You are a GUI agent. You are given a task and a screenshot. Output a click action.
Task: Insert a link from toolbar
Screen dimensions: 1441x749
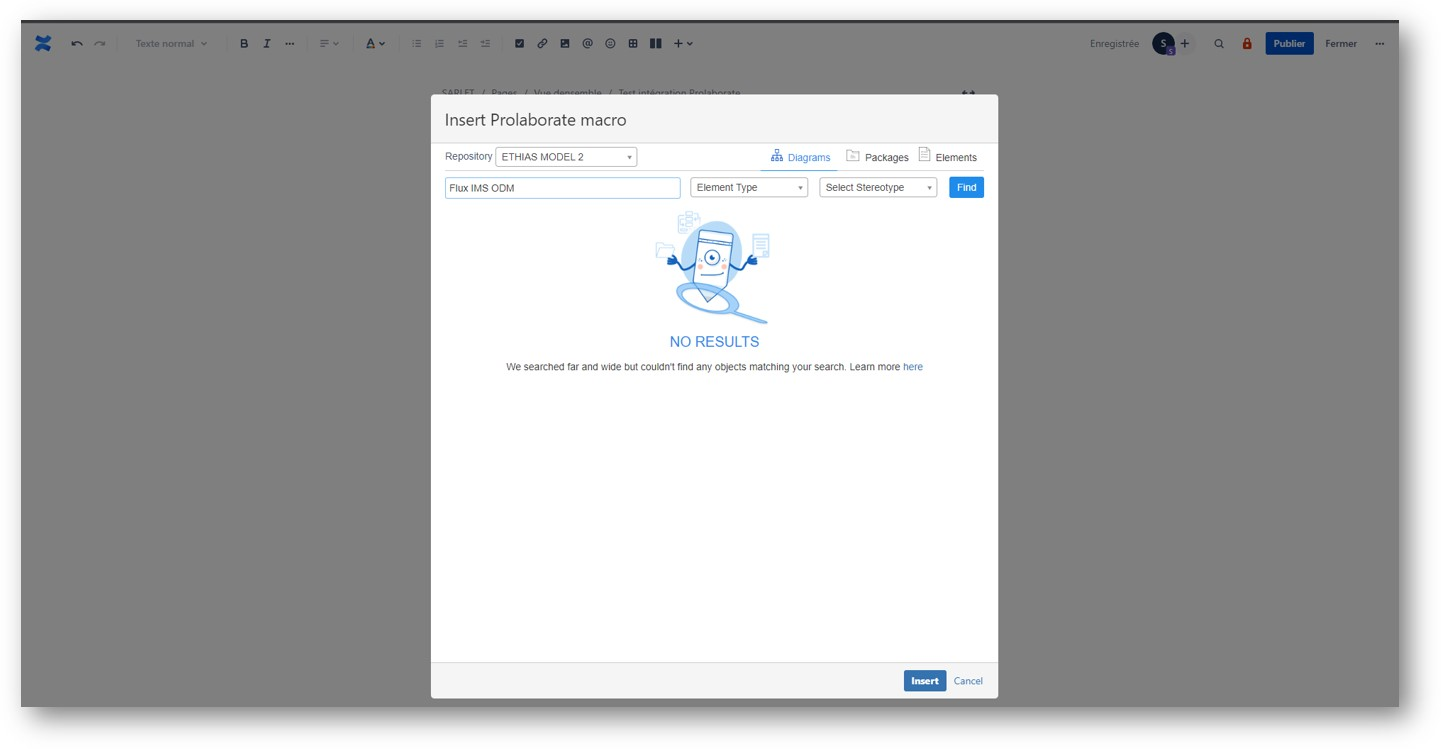[x=542, y=44]
